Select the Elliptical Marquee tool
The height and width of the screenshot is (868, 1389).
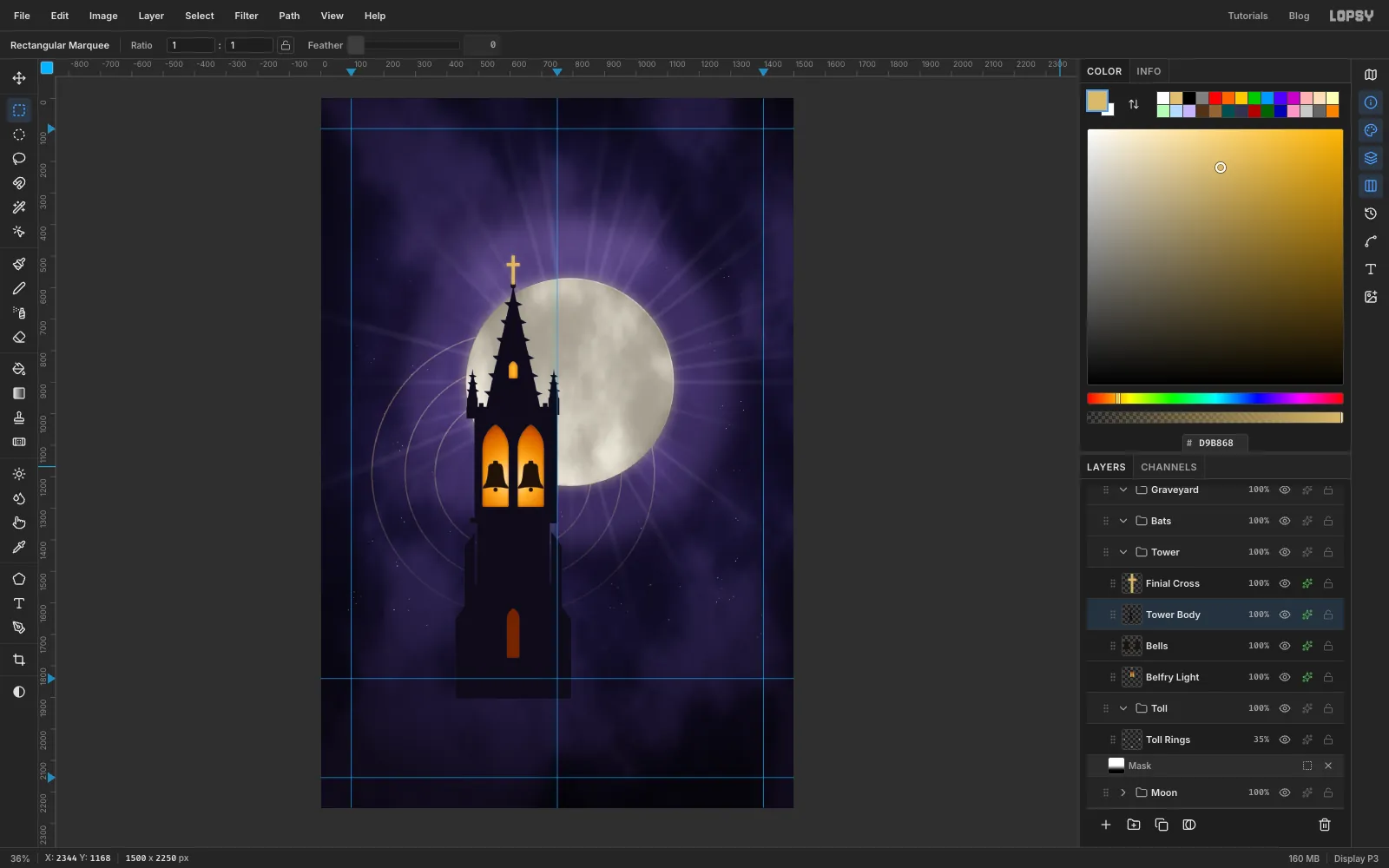click(18, 135)
